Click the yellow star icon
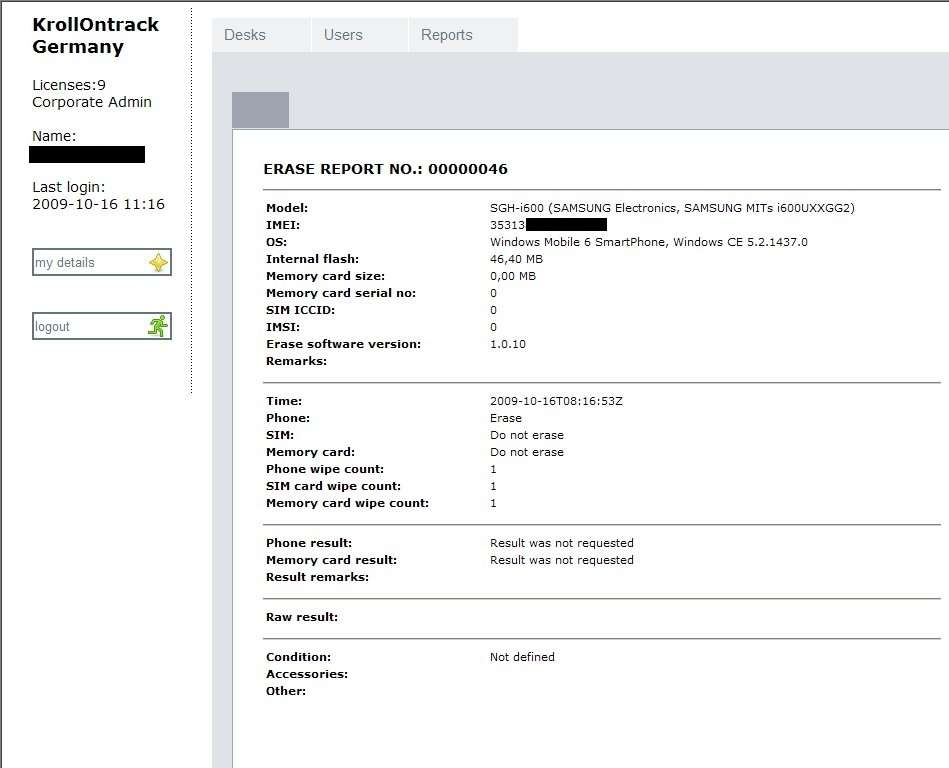This screenshot has height=768, width=949. (158, 263)
